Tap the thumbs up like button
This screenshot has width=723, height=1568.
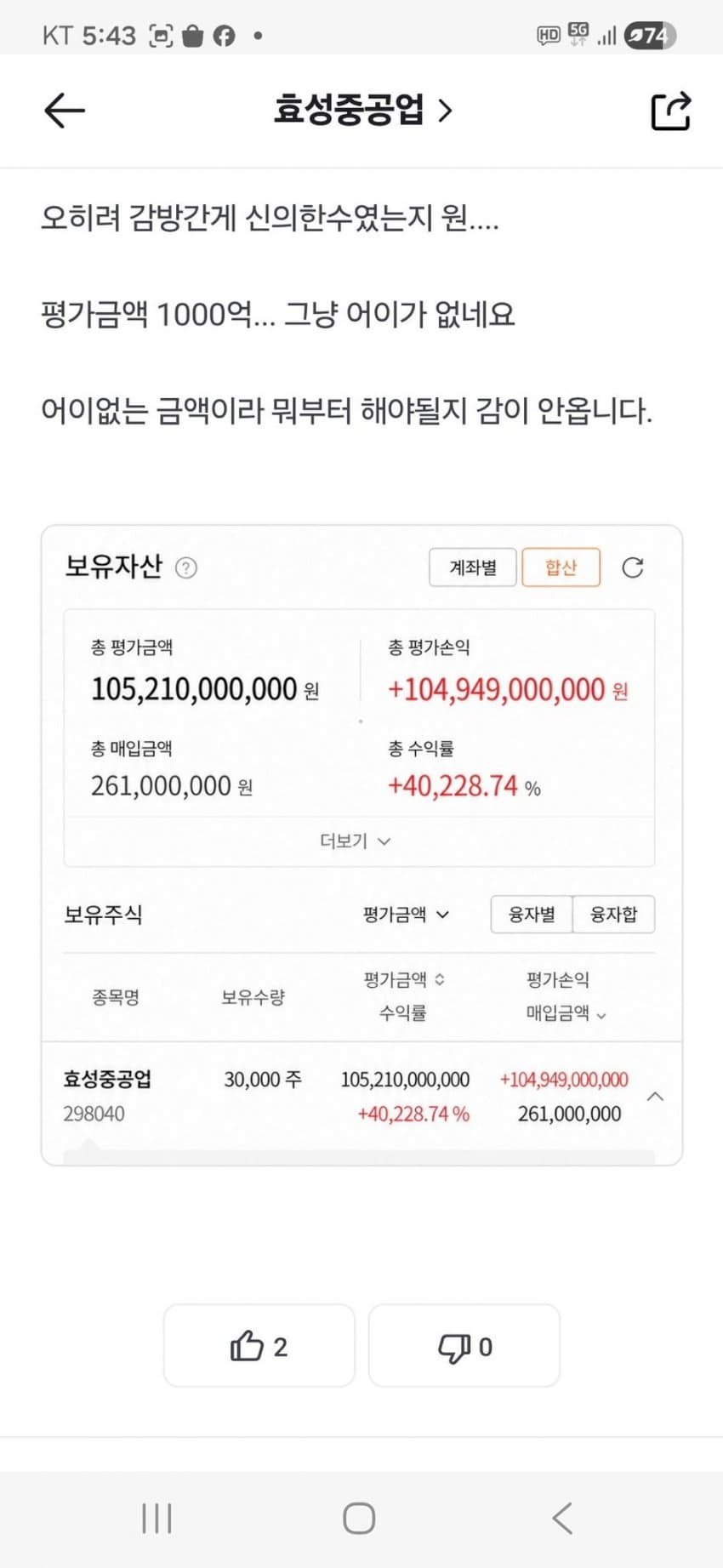tap(259, 1346)
